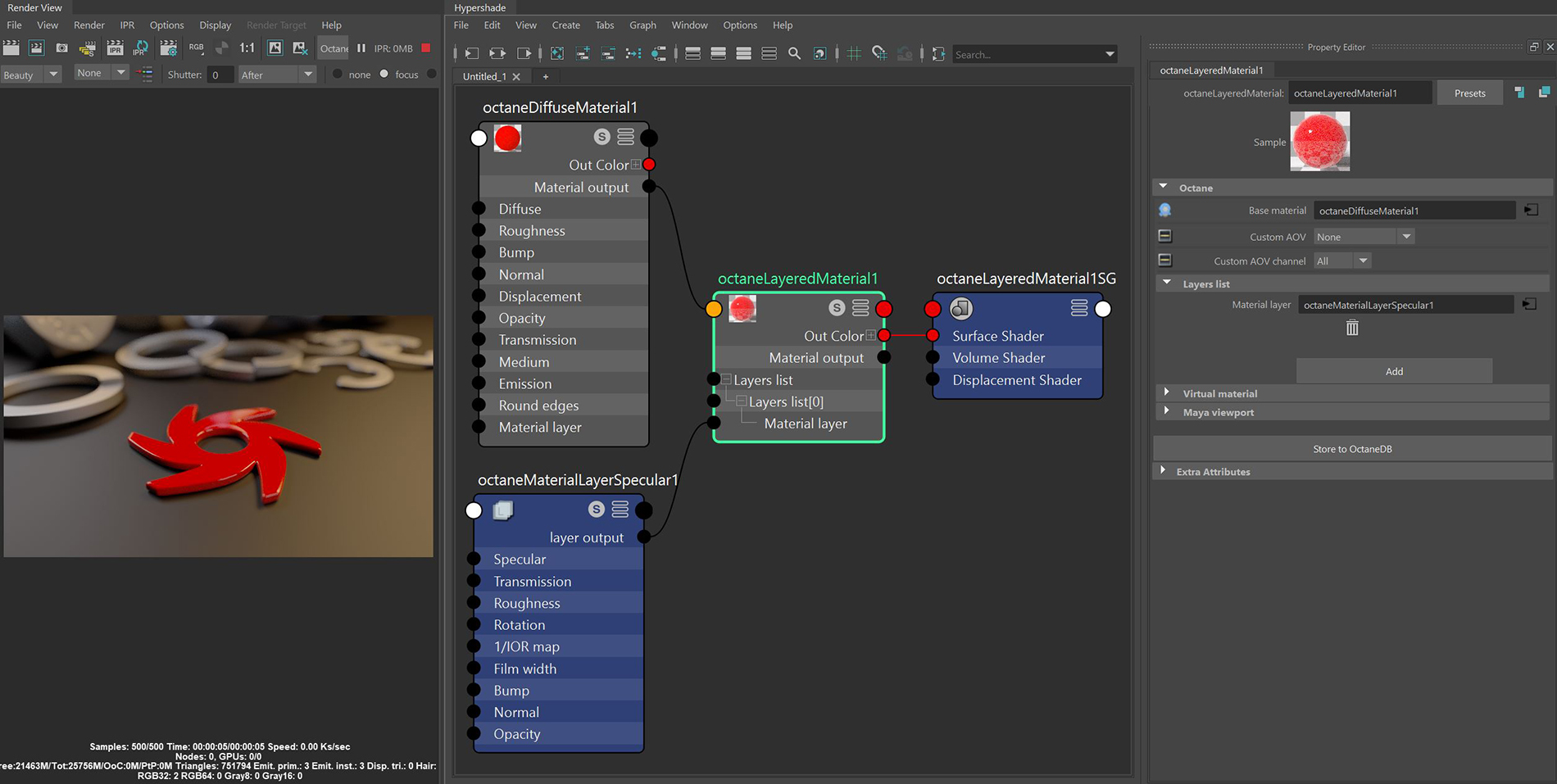
Task: Open the Render View Display menu
Action: click(x=216, y=25)
